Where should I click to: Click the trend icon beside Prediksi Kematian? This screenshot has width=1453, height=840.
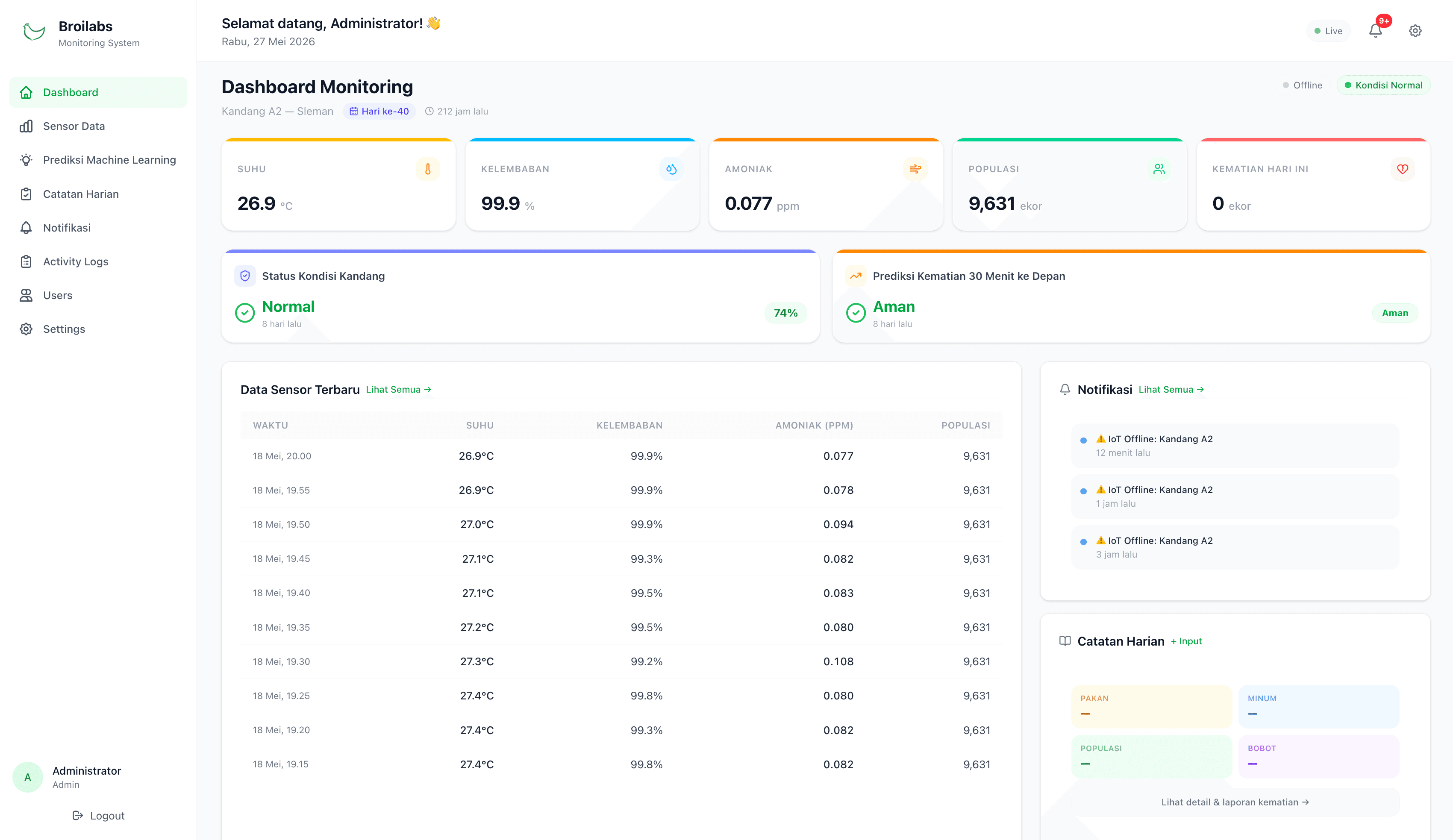coord(856,276)
